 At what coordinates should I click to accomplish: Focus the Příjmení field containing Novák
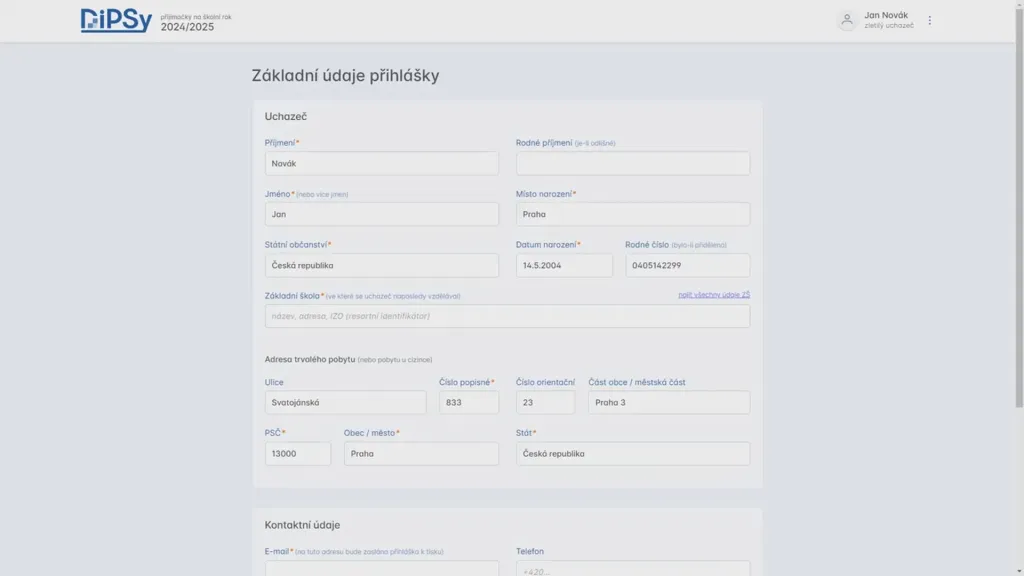coord(381,163)
